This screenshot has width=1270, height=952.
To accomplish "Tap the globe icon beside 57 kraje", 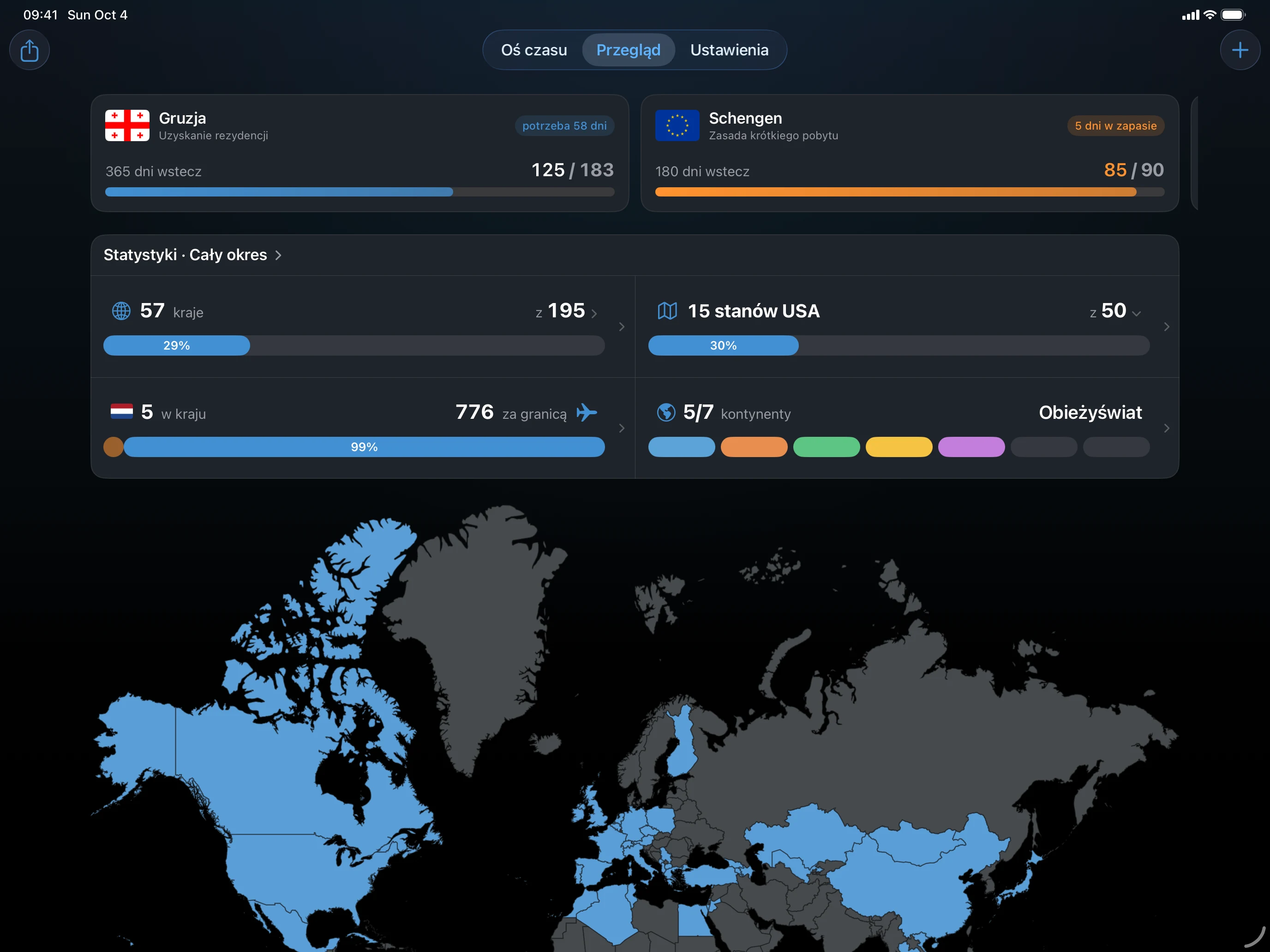I will [121, 311].
